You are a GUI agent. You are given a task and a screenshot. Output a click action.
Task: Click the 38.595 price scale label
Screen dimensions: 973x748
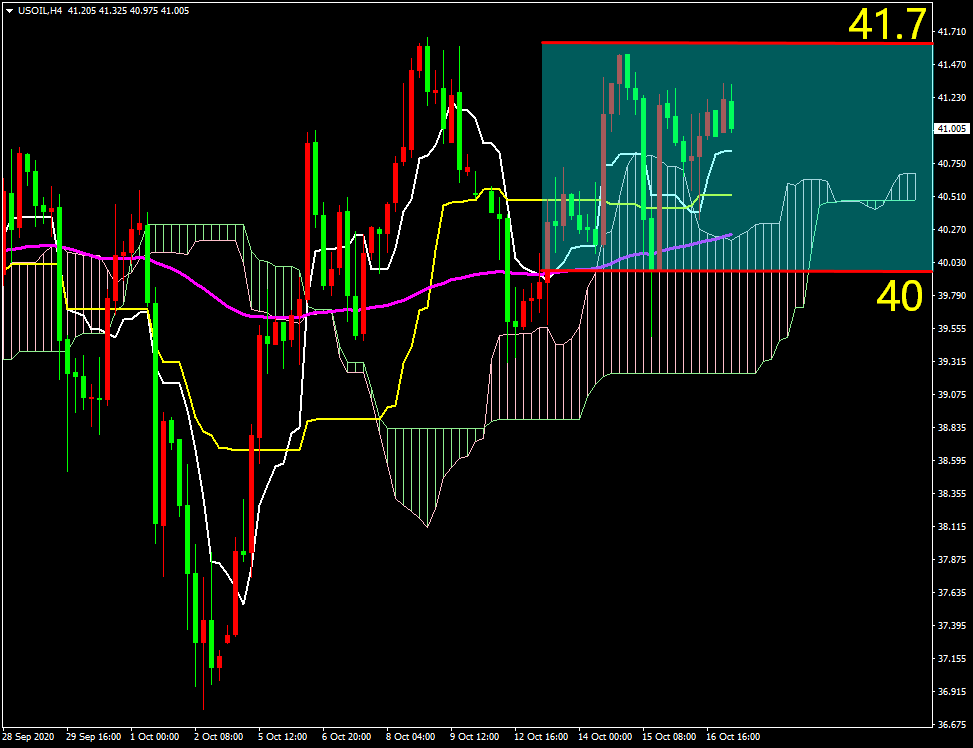coord(952,461)
